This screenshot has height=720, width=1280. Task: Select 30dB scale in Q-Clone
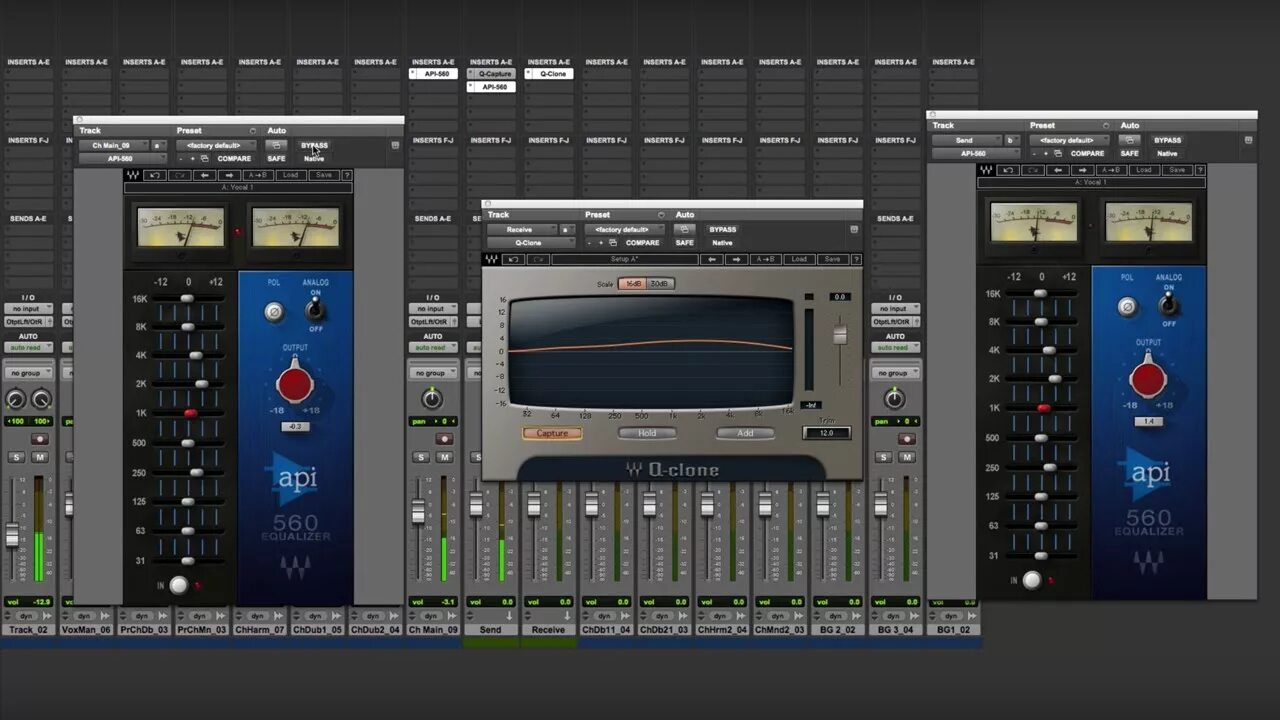point(660,284)
